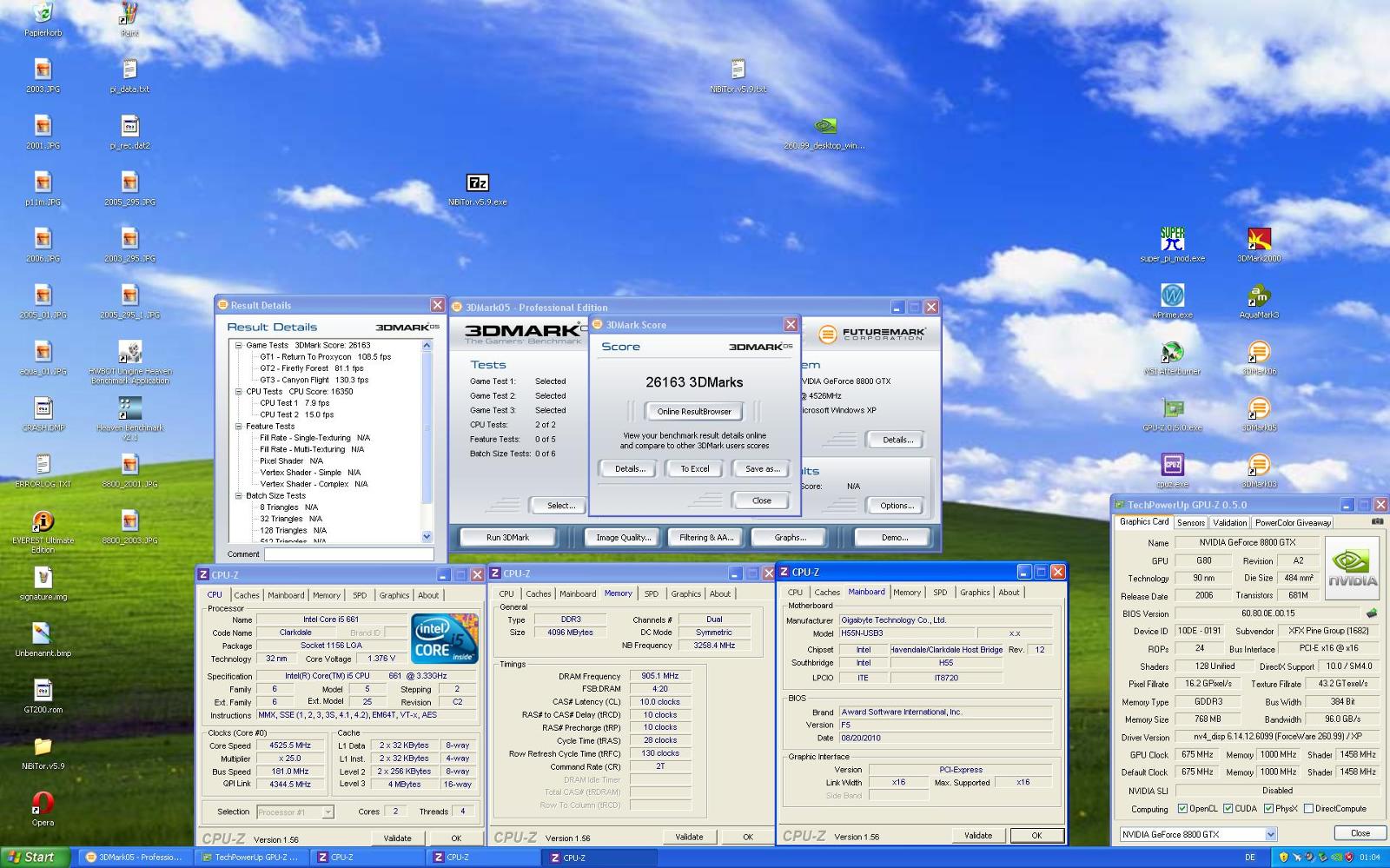This screenshot has width=1390, height=868.
Task: Toggle the PhysX checkbox in GPU-Z
Action: pos(1269,809)
